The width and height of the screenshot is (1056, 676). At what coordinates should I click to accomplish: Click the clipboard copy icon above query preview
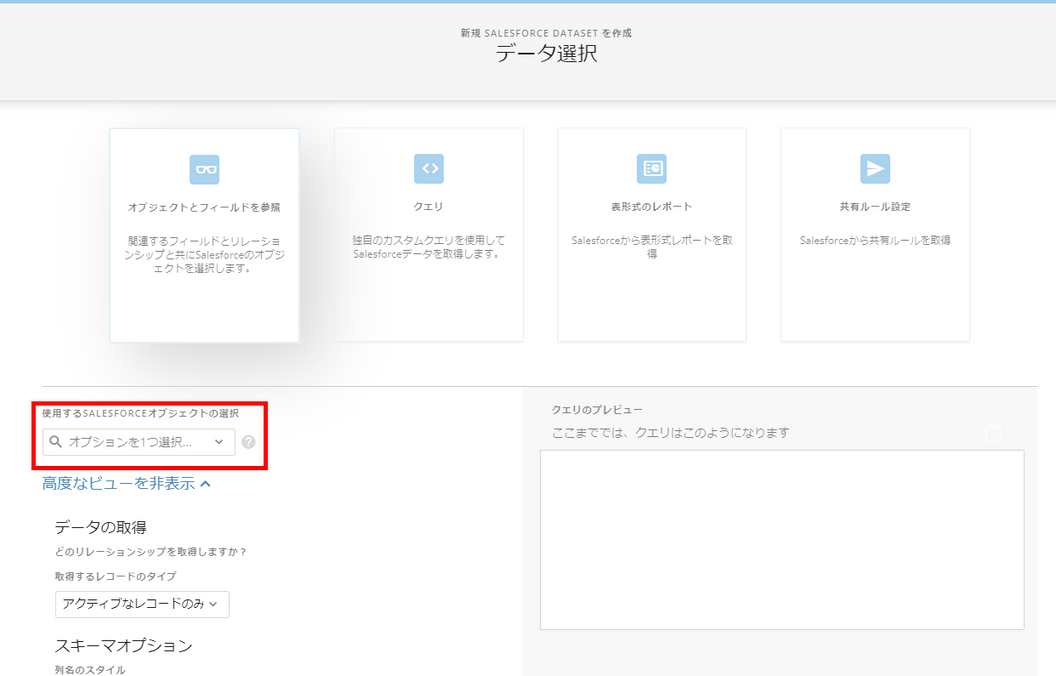(993, 433)
